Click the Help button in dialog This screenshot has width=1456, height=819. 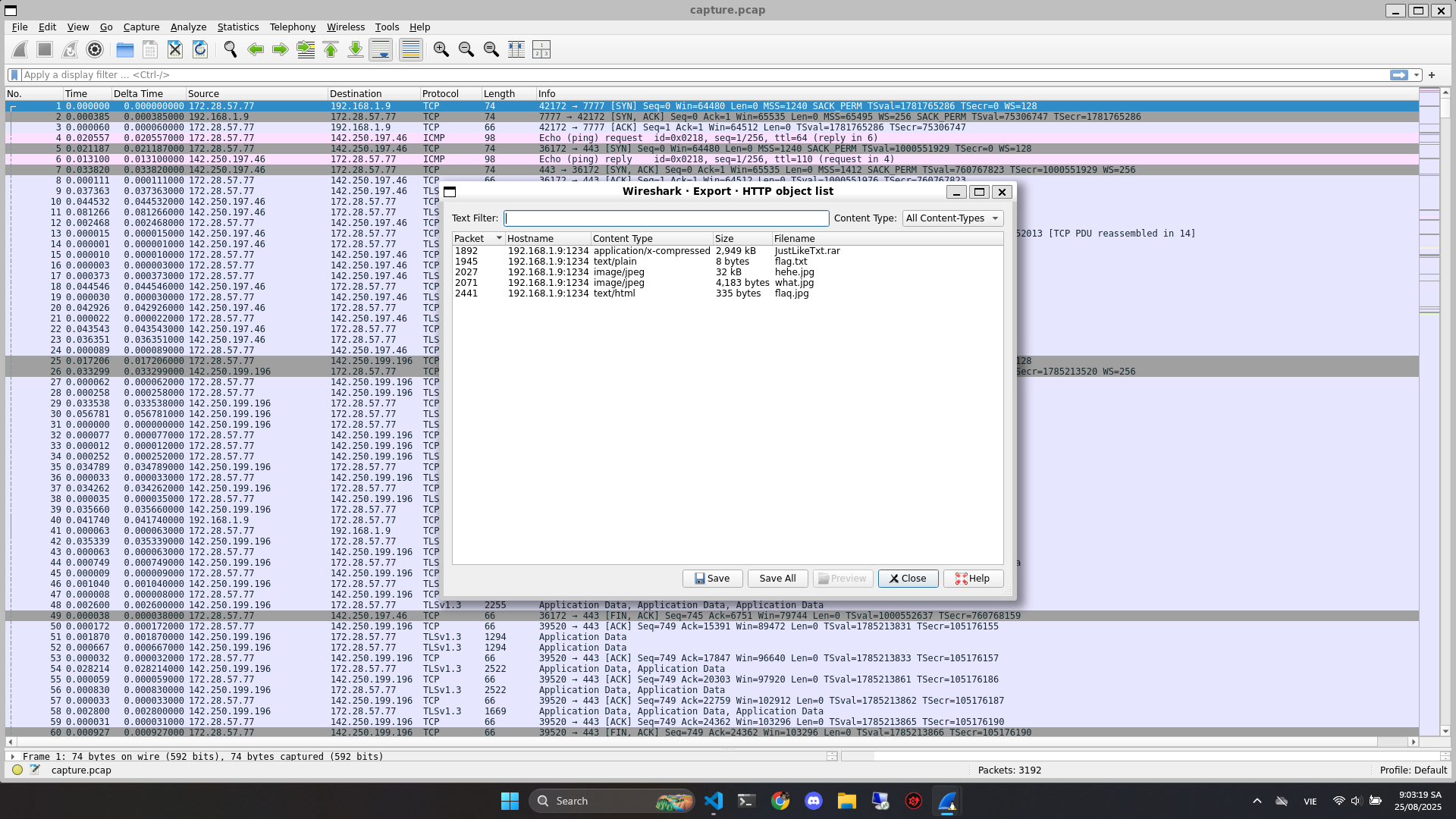[972, 579]
